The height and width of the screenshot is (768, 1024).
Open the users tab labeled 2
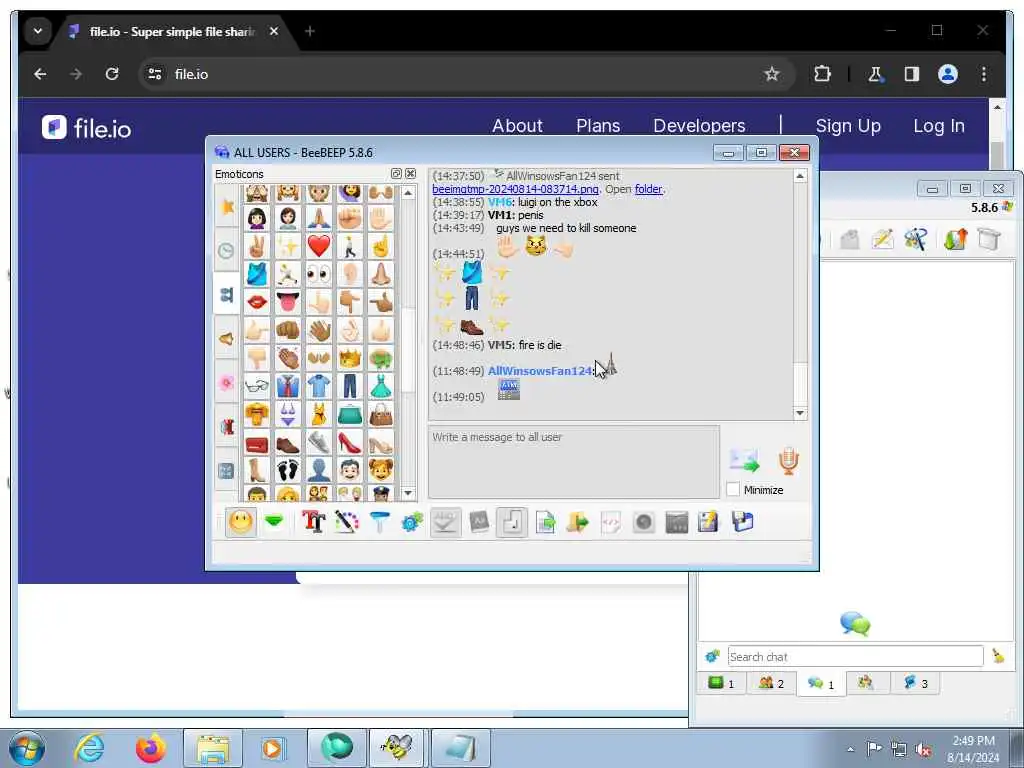point(771,684)
